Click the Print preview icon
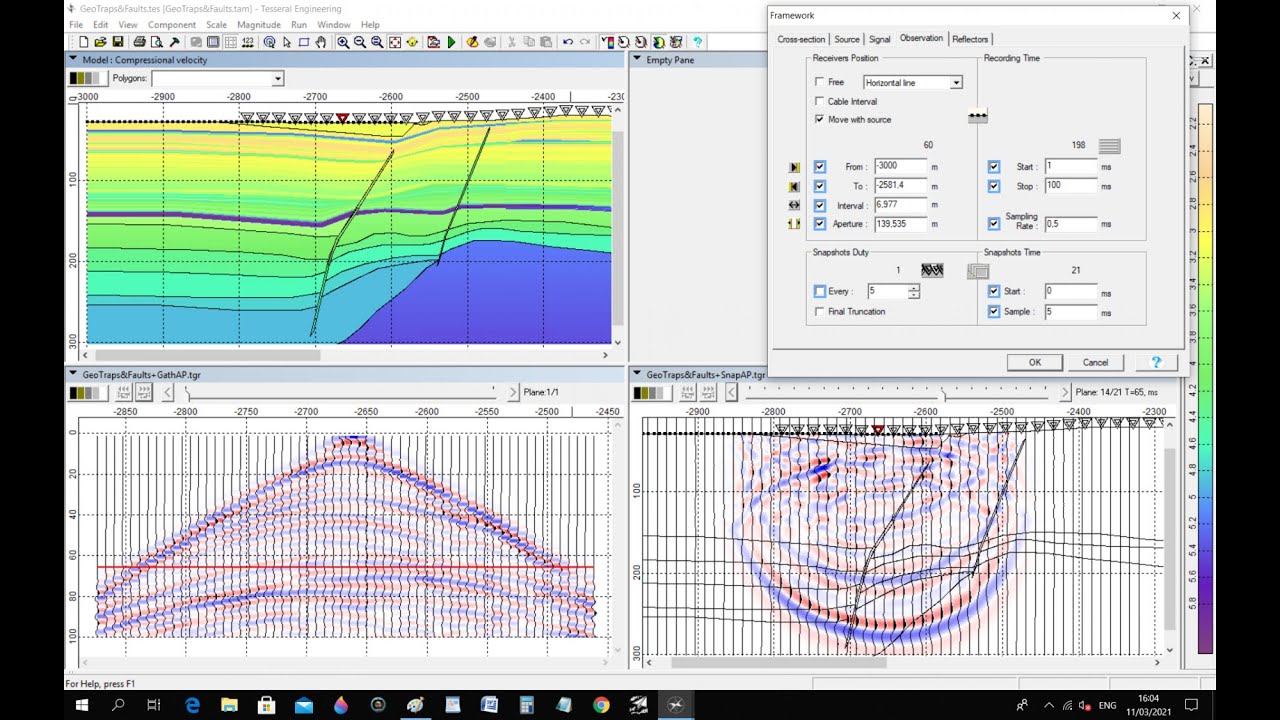Screen dimensions: 1280x720 (157, 42)
